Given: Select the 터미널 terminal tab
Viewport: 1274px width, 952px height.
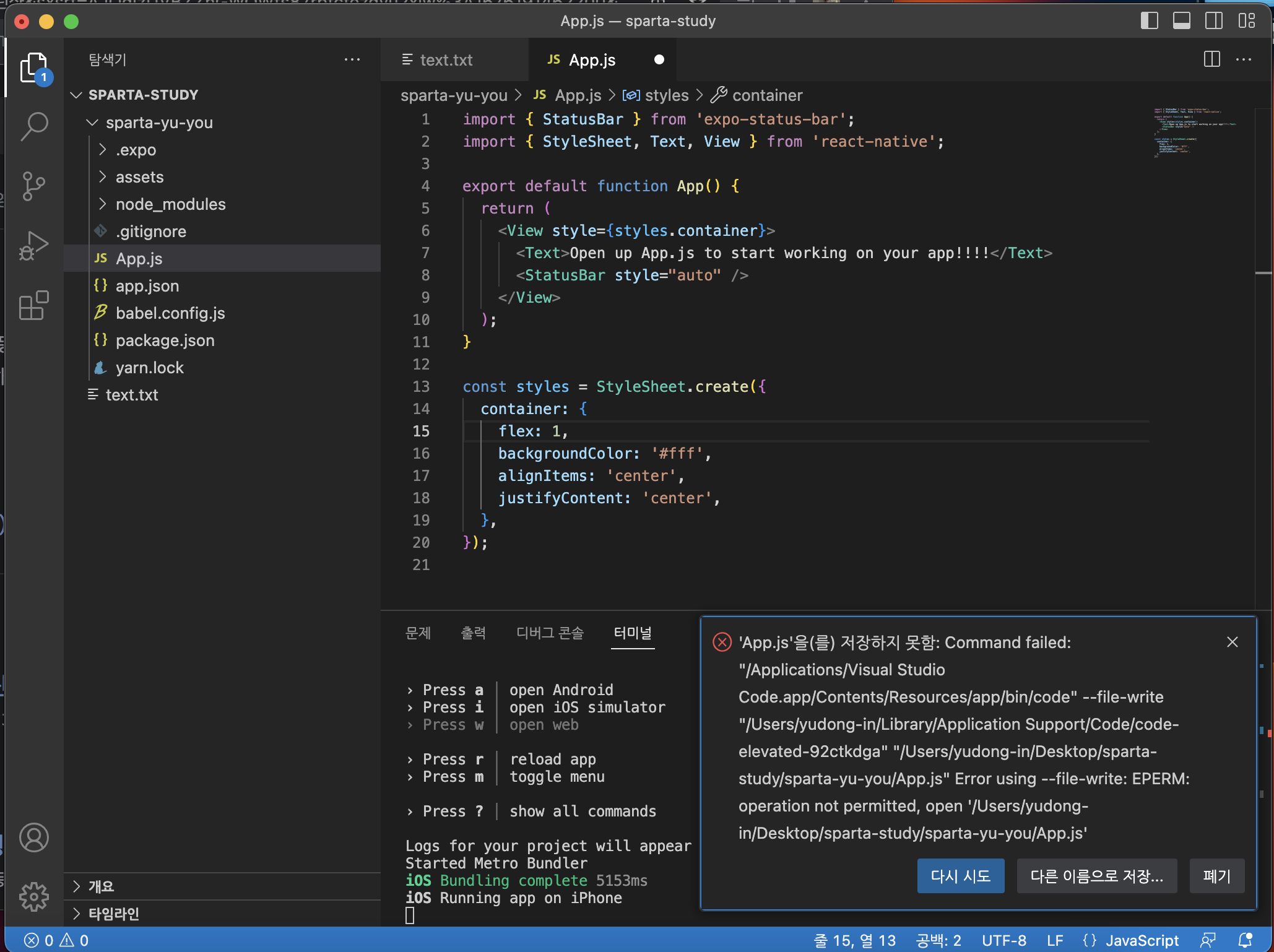Looking at the screenshot, I should [633, 633].
